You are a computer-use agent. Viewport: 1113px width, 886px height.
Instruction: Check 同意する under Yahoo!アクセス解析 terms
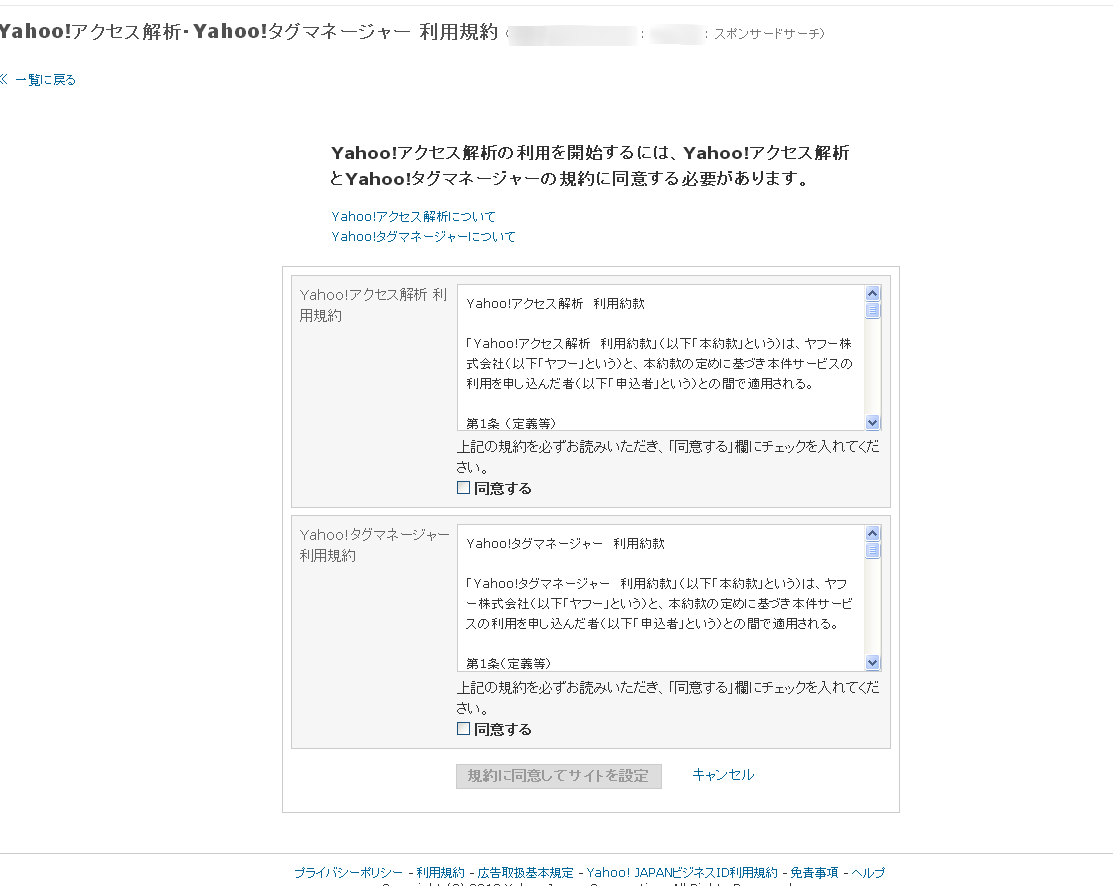[464, 488]
